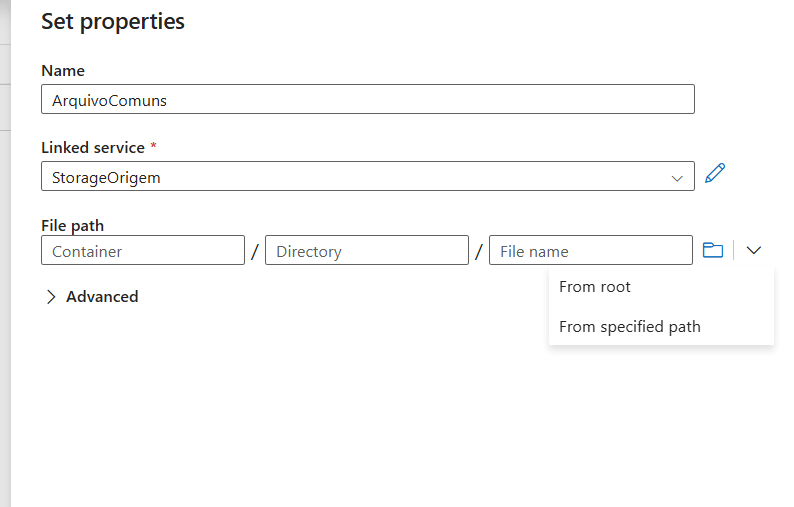
Task: Click the folder icon to browse file path
Action: [x=712, y=250]
